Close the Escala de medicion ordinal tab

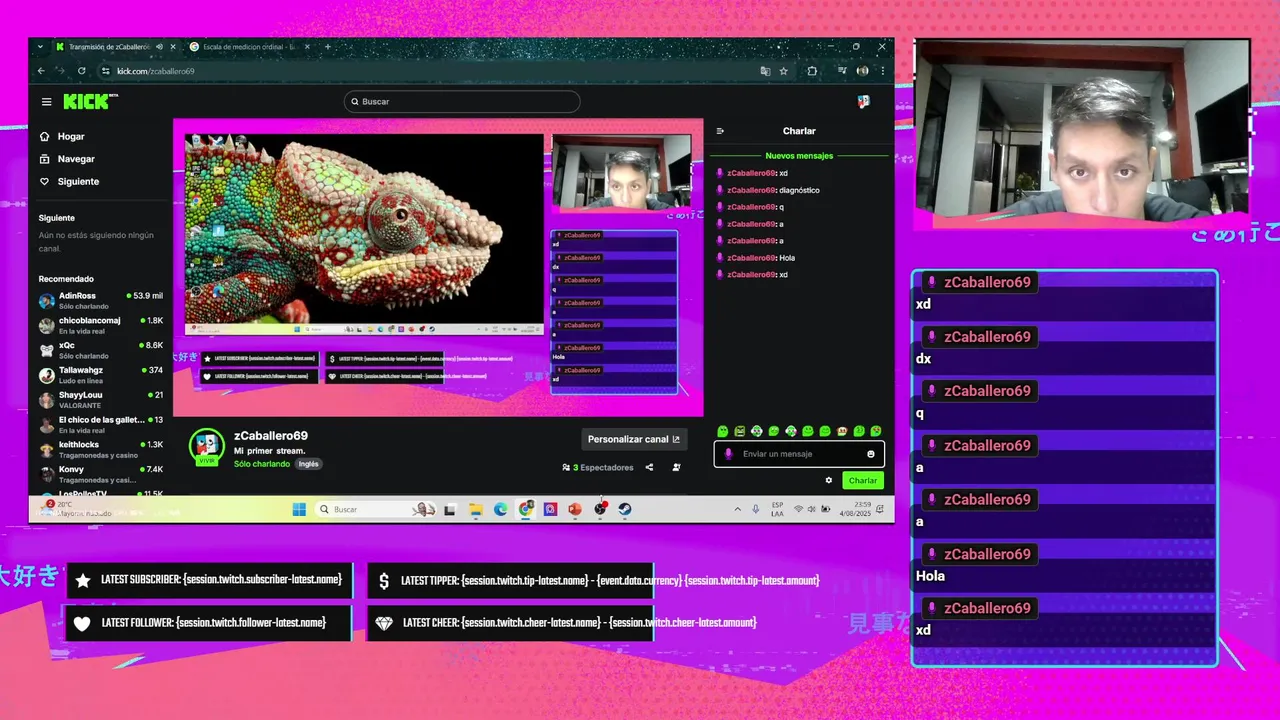(x=308, y=47)
